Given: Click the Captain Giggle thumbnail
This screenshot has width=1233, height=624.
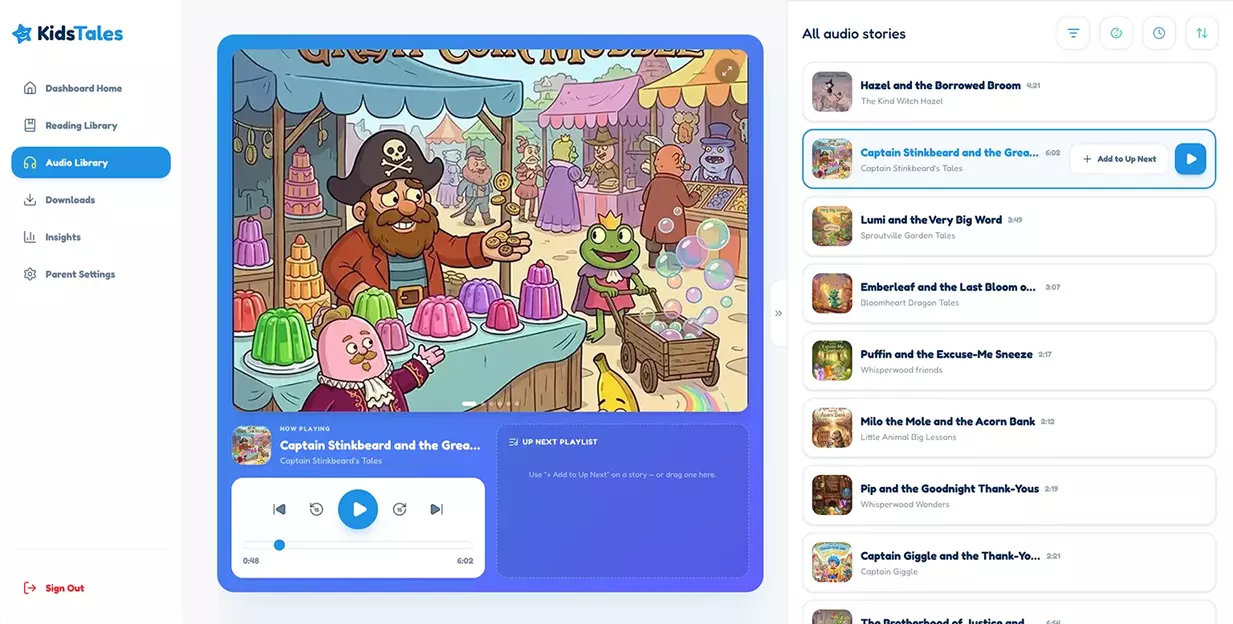Looking at the screenshot, I should click(x=832, y=562).
